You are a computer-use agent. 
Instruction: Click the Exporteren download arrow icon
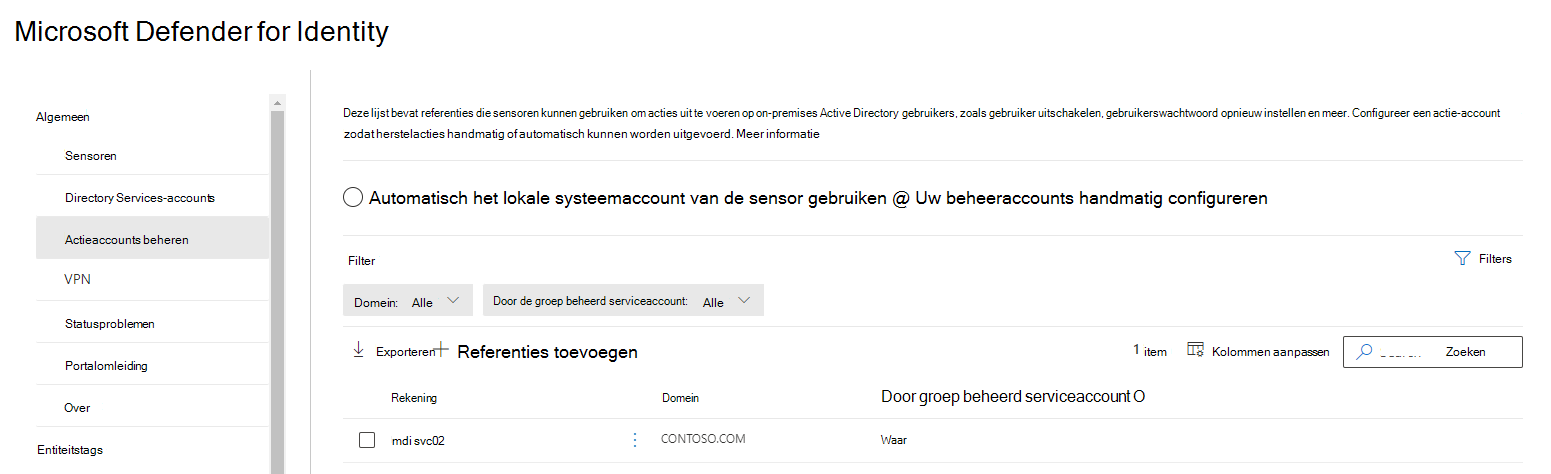point(358,350)
